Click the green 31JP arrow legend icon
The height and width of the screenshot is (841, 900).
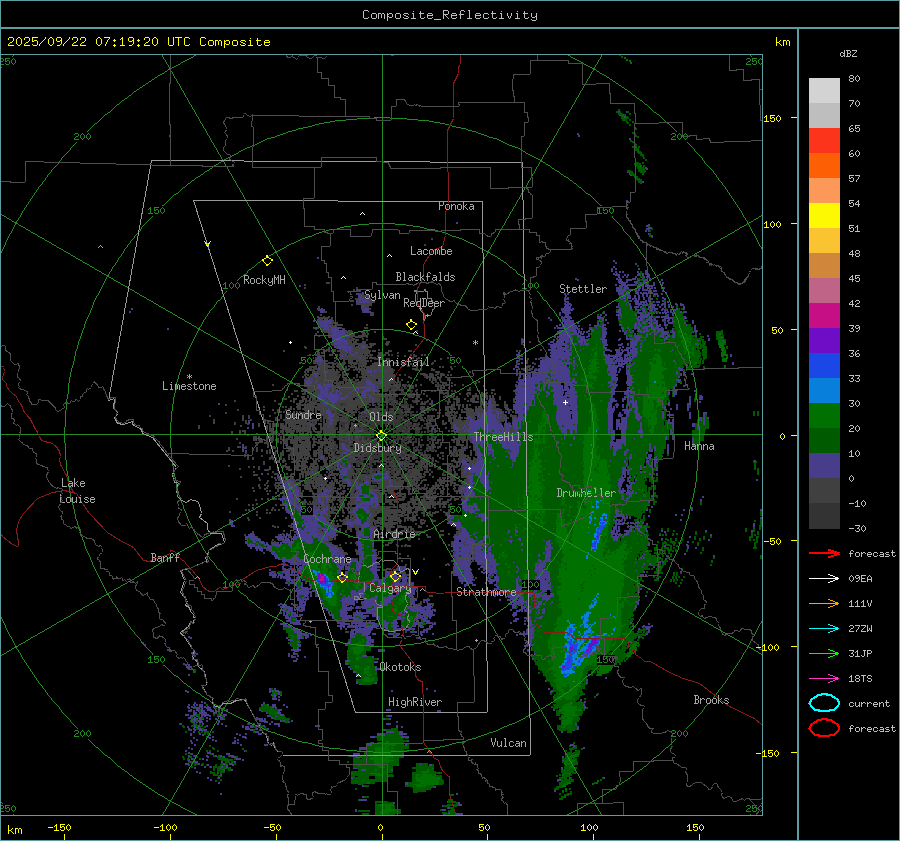824,653
